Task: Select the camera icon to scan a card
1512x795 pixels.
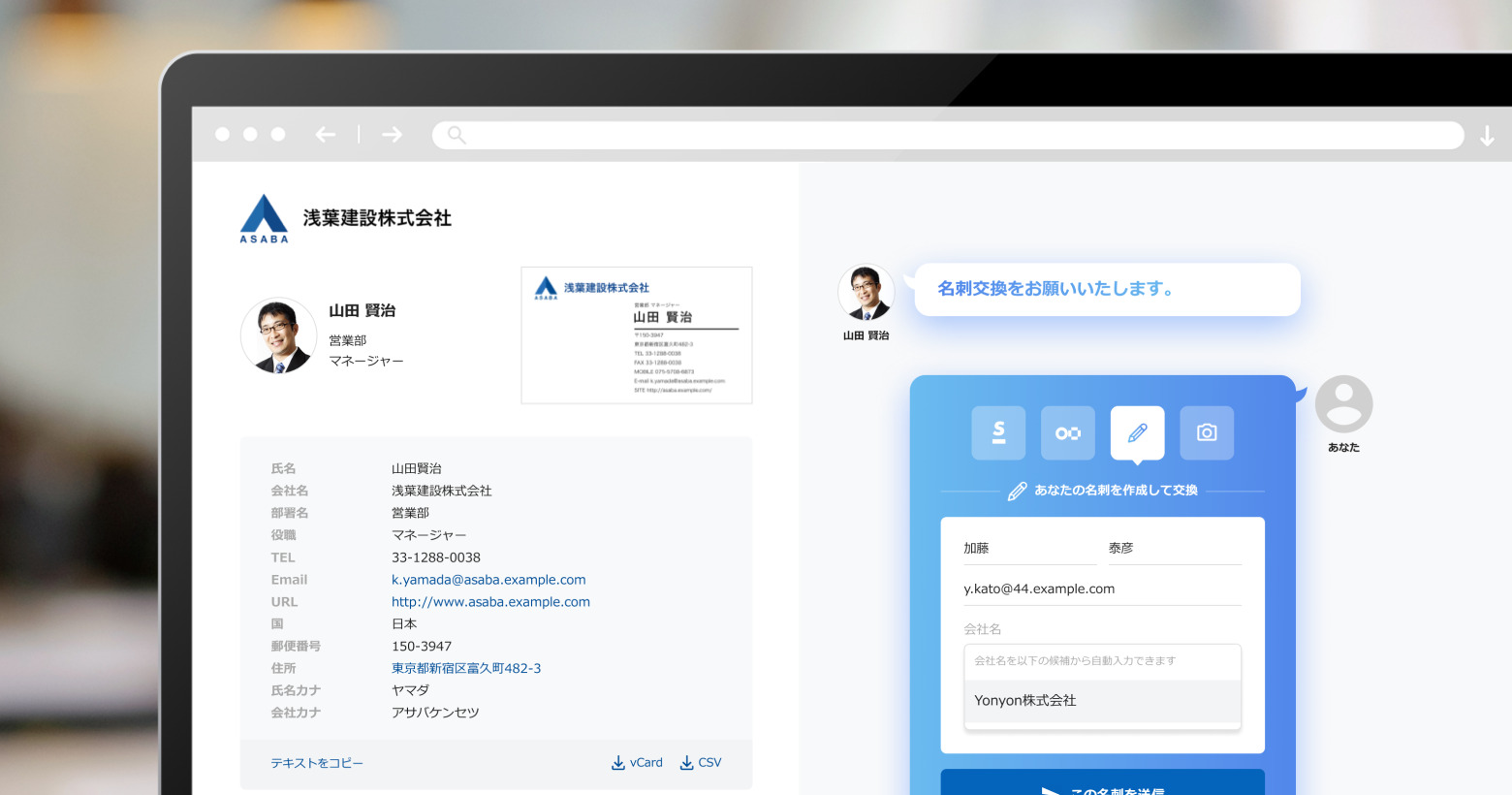Action: [1206, 433]
